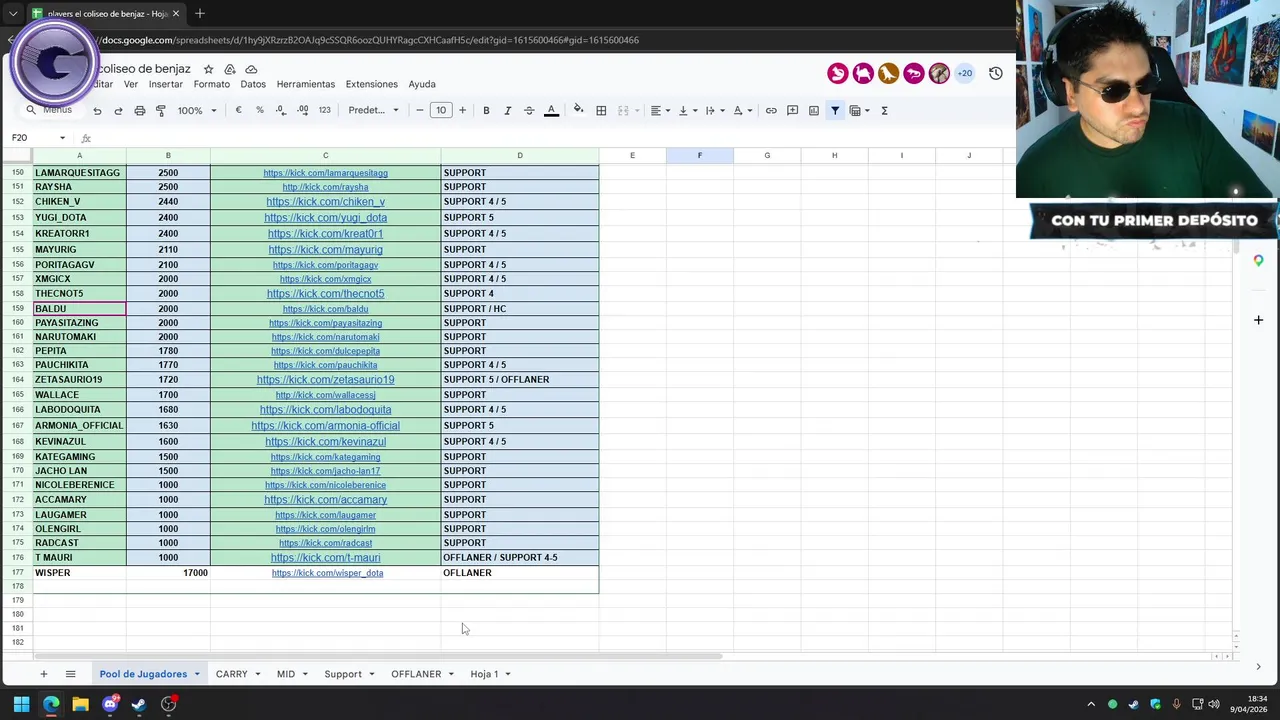Click the Move to folder icon
Screen dimensions: 1280x720
coord(230,69)
